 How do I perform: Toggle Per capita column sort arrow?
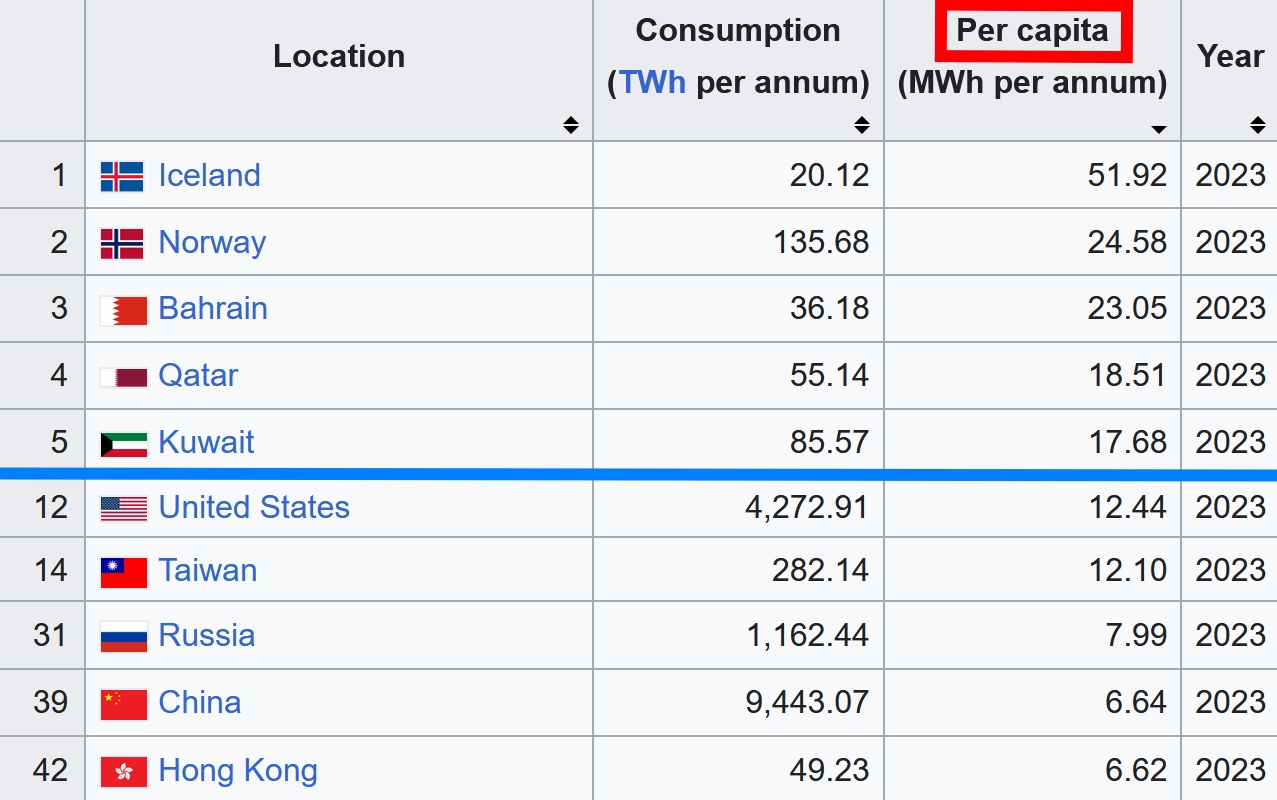[1159, 129]
